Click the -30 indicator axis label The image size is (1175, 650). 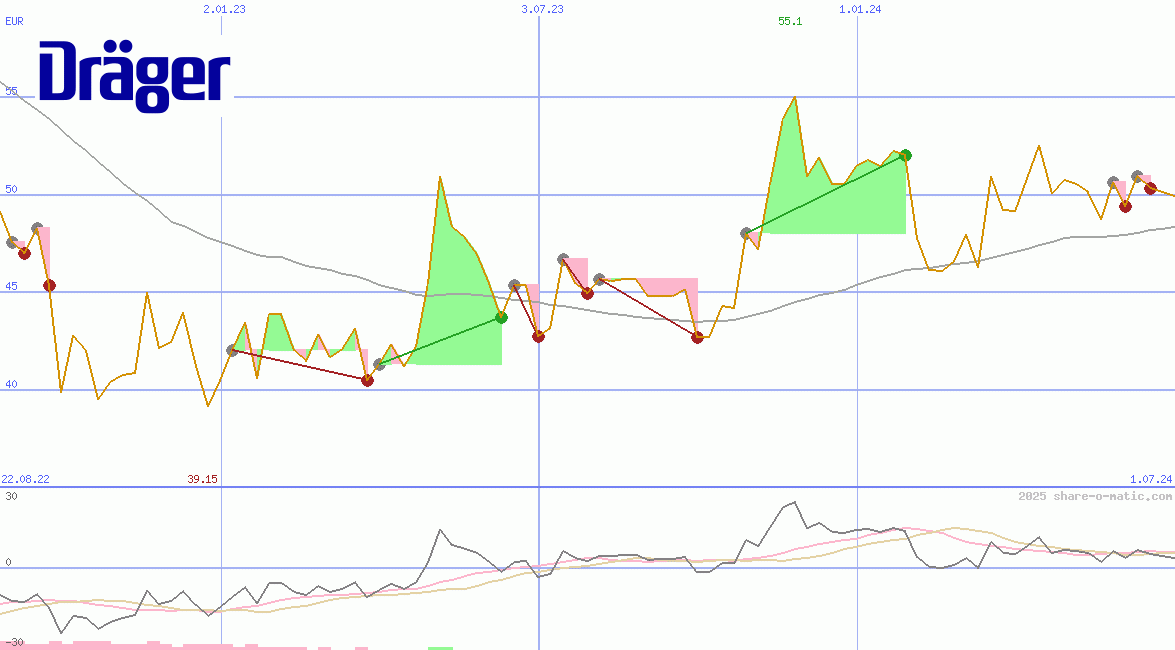click(x=14, y=643)
